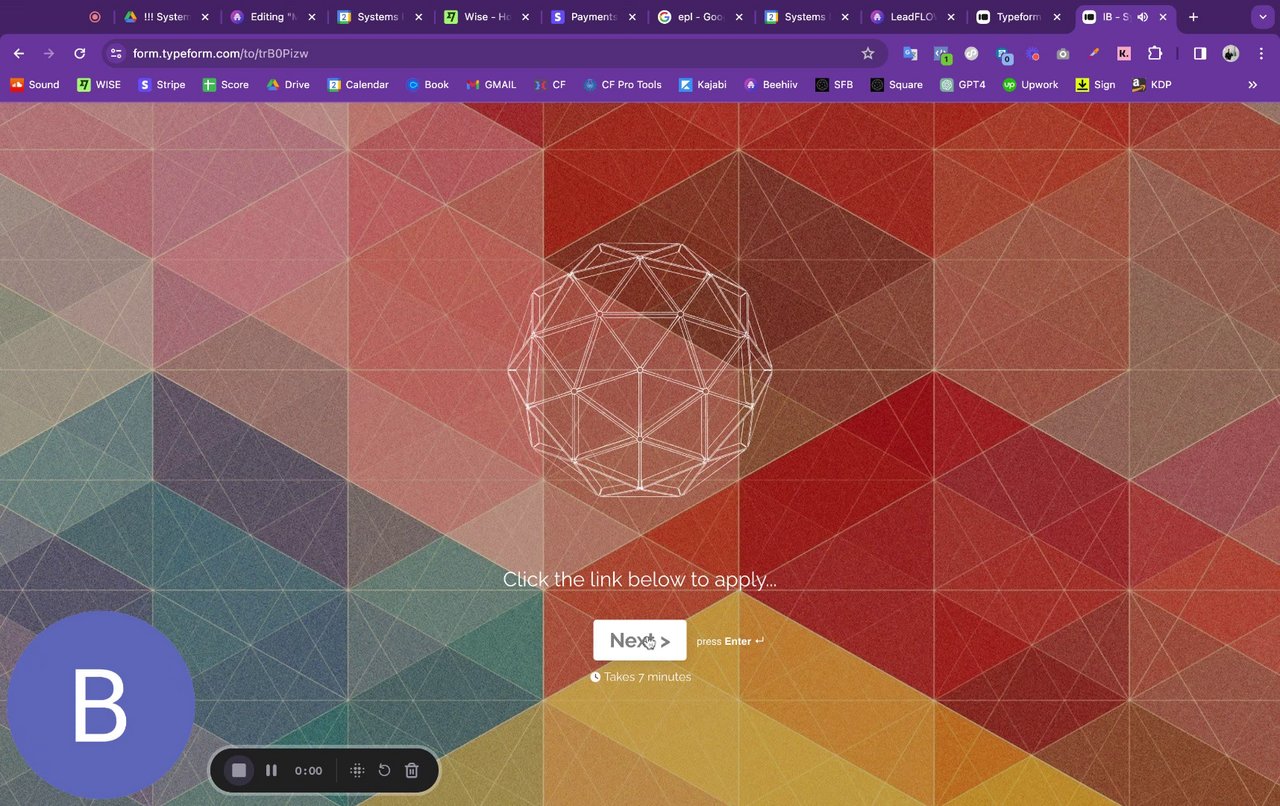Reload the current page
Viewport: 1280px width, 806px height.
coord(80,53)
